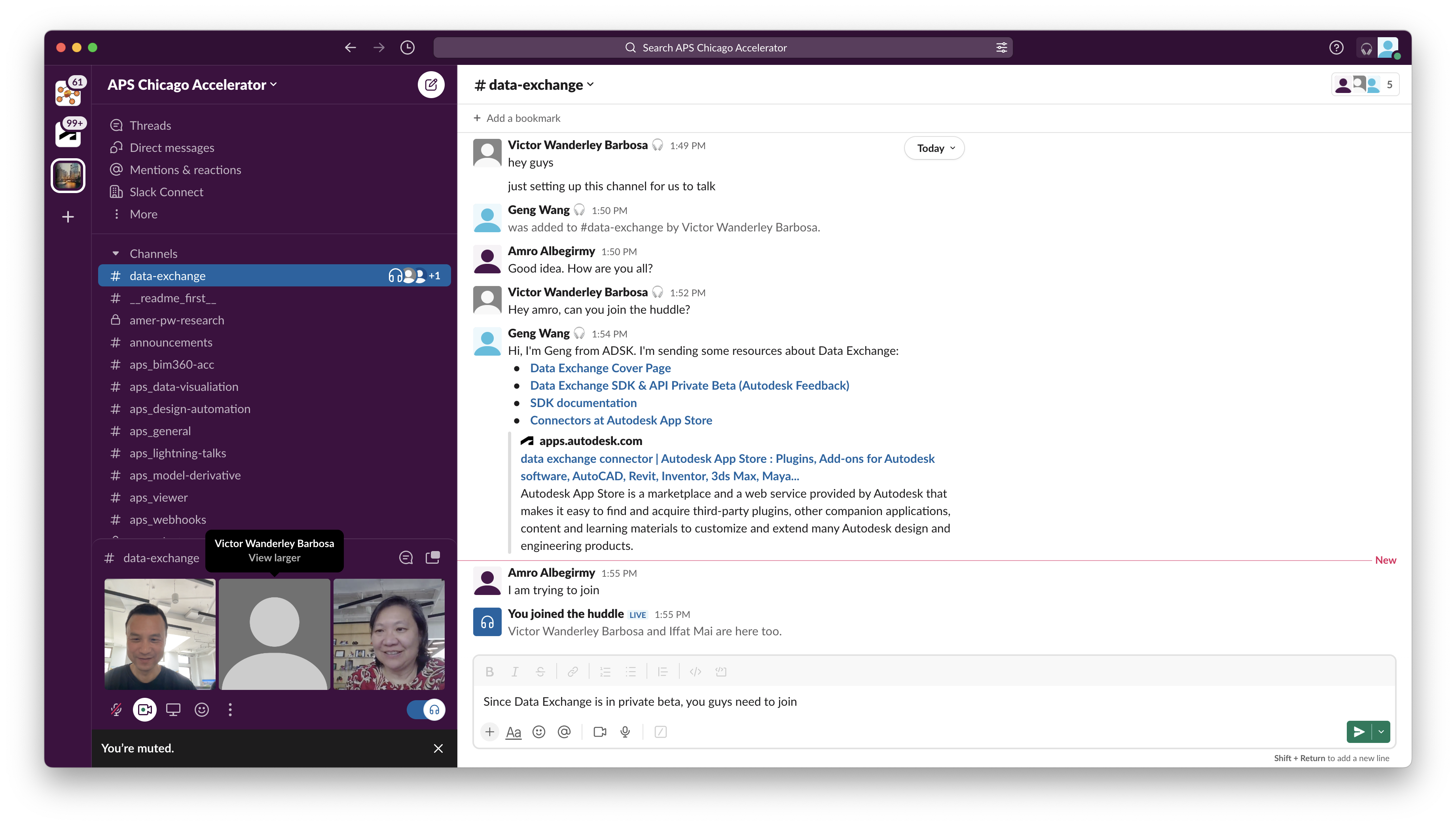Open huddle emoji reactions
Image resolution: width=1456 pixels, height=826 pixels.
point(201,709)
